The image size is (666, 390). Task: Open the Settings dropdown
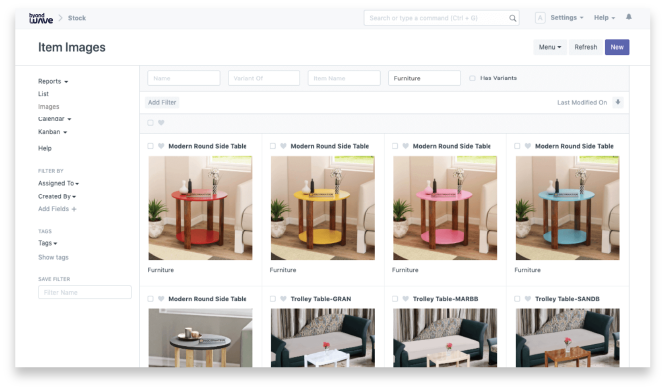click(567, 18)
